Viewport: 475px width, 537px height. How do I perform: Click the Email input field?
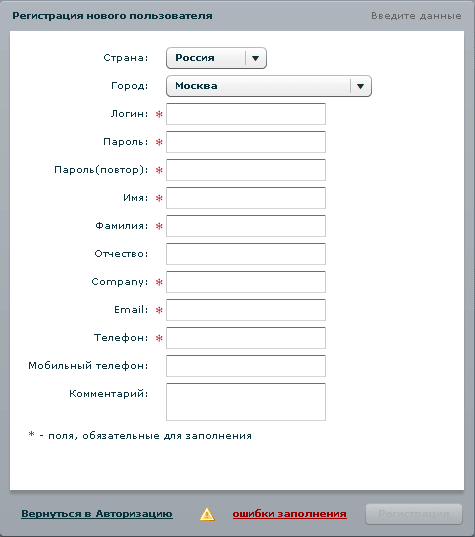[x=246, y=310]
